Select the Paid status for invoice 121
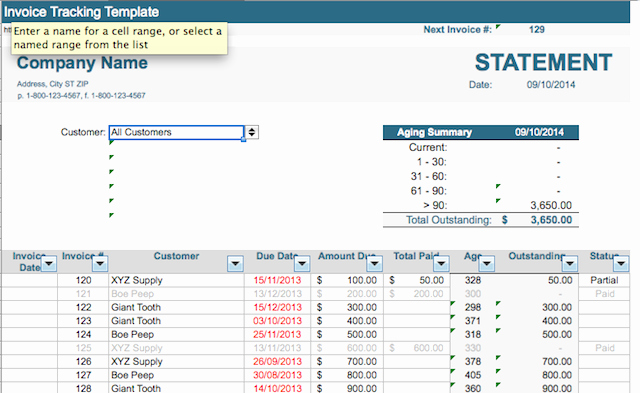Screen dimensions: 640x393 (x=604, y=294)
